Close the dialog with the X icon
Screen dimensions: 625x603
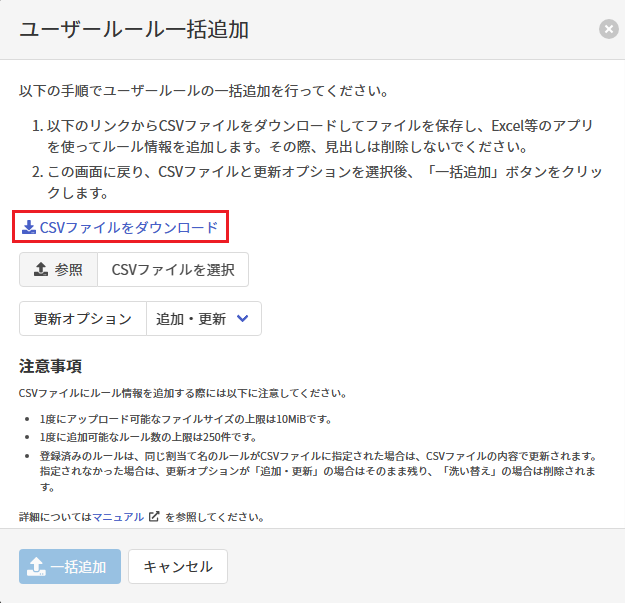tap(608, 30)
